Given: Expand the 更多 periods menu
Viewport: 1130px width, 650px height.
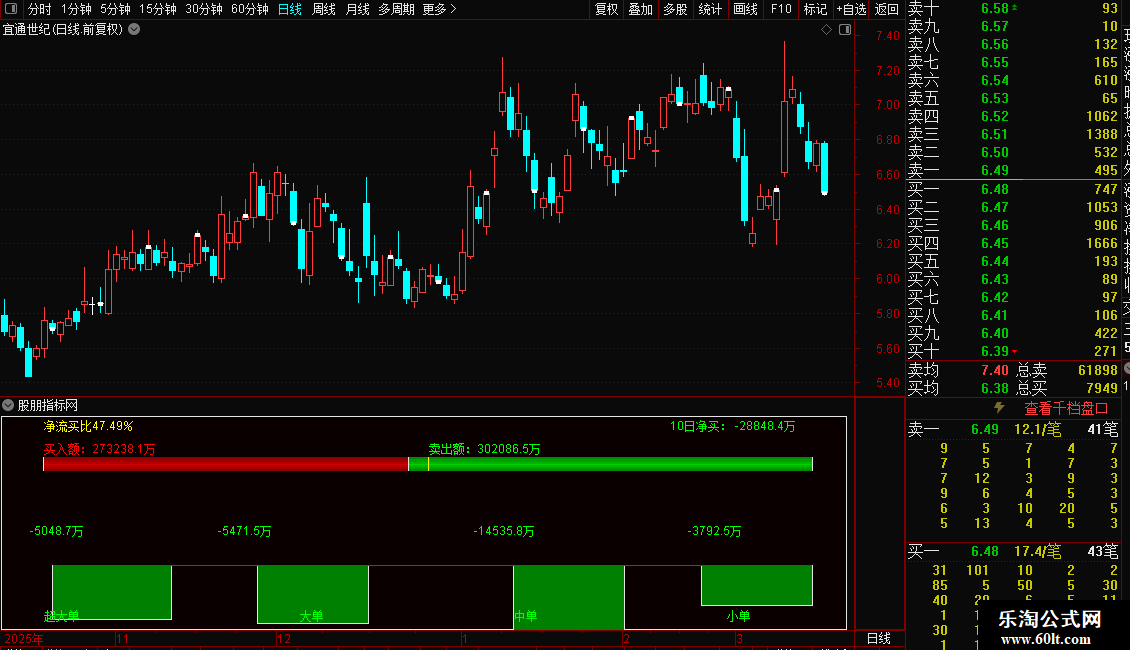Looking at the screenshot, I should pos(439,9).
